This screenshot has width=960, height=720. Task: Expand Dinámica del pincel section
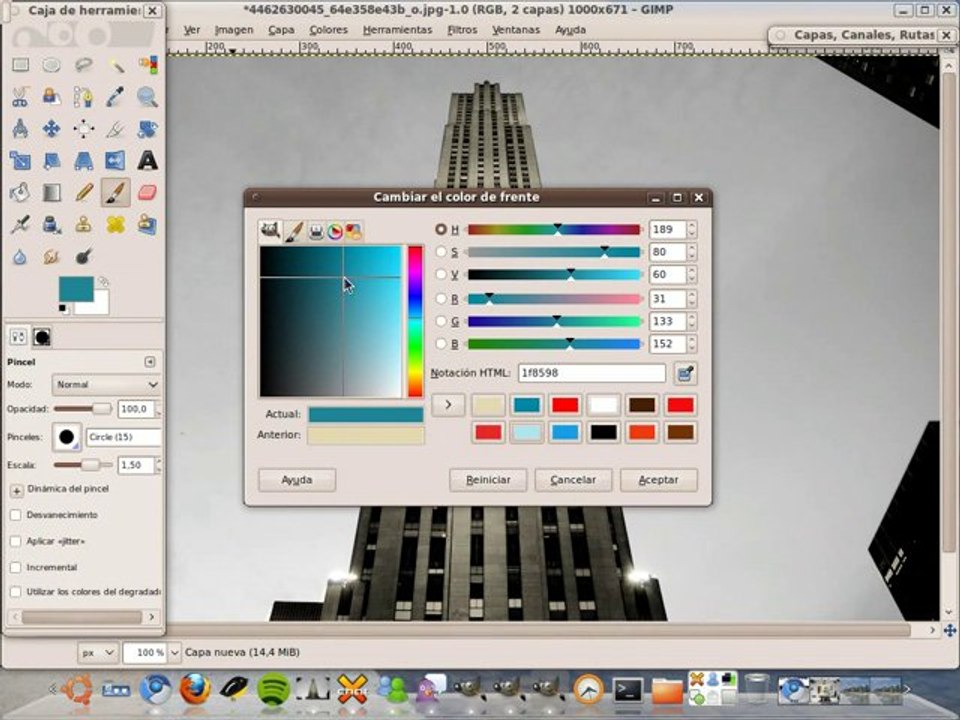click(x=17, y=490)
